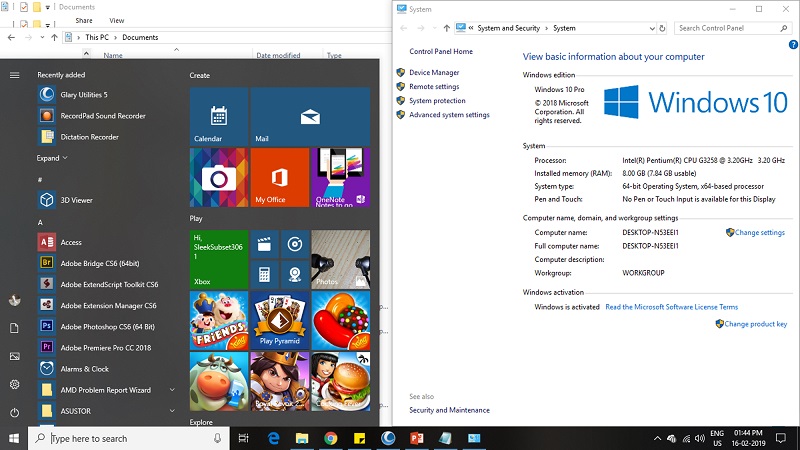Image resolution: width=800 pixels, height=450 pixels.
Task: Open the My Office tile
Action: (x=280, y=178)
